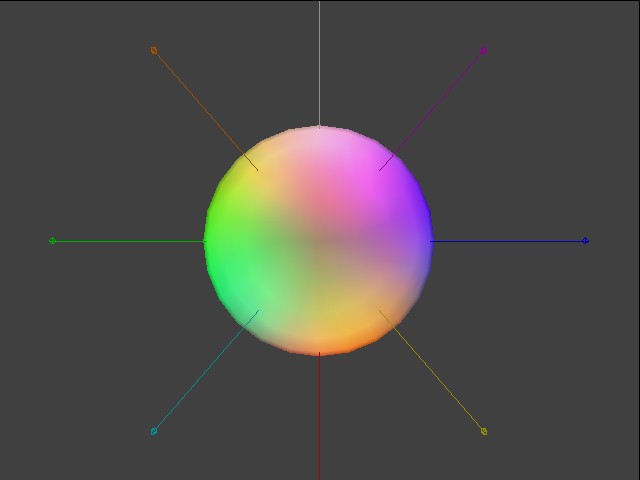Select the blue light handle endpoint

click(585, 241)
